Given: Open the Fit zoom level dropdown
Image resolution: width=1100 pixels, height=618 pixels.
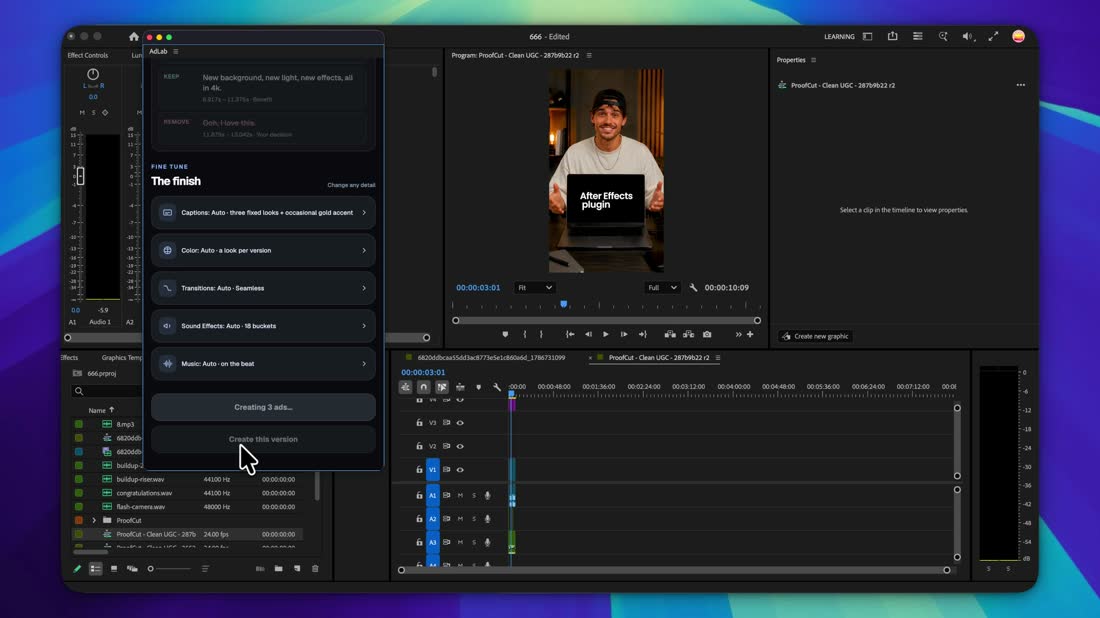Looking at the screenshot, I should 535,288.
